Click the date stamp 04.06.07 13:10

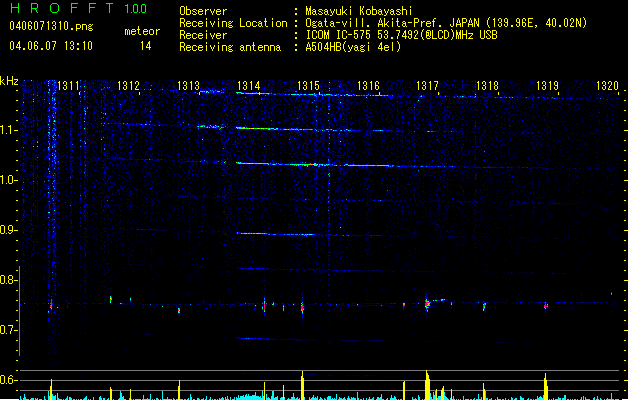51,46
